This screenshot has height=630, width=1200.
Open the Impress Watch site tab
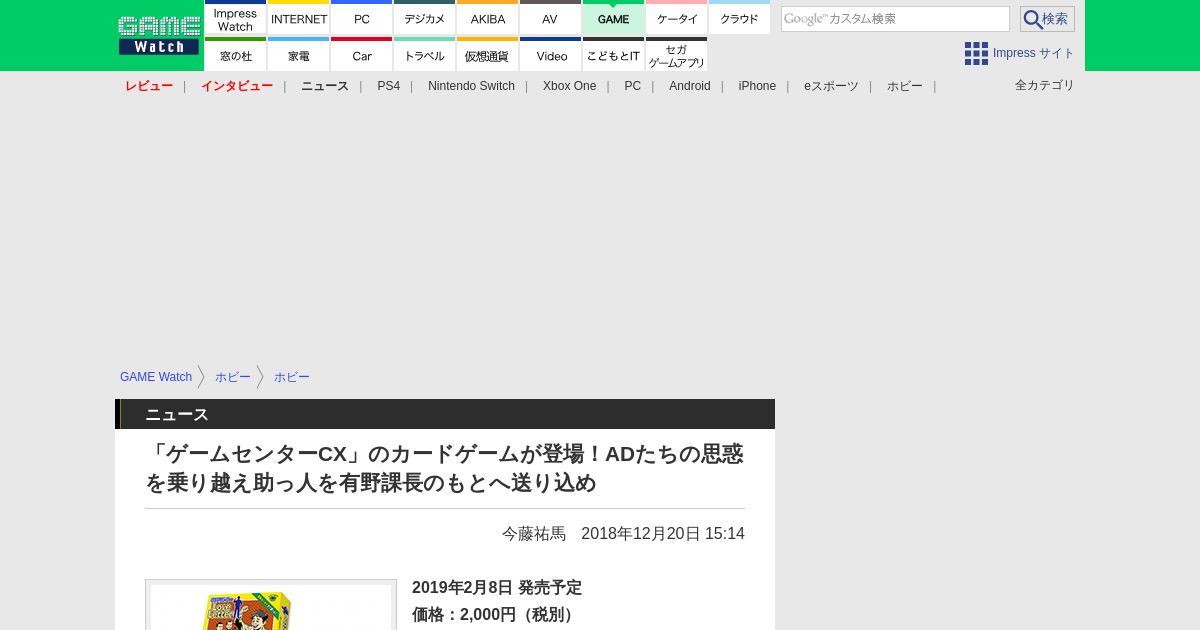tap(235, 17)
